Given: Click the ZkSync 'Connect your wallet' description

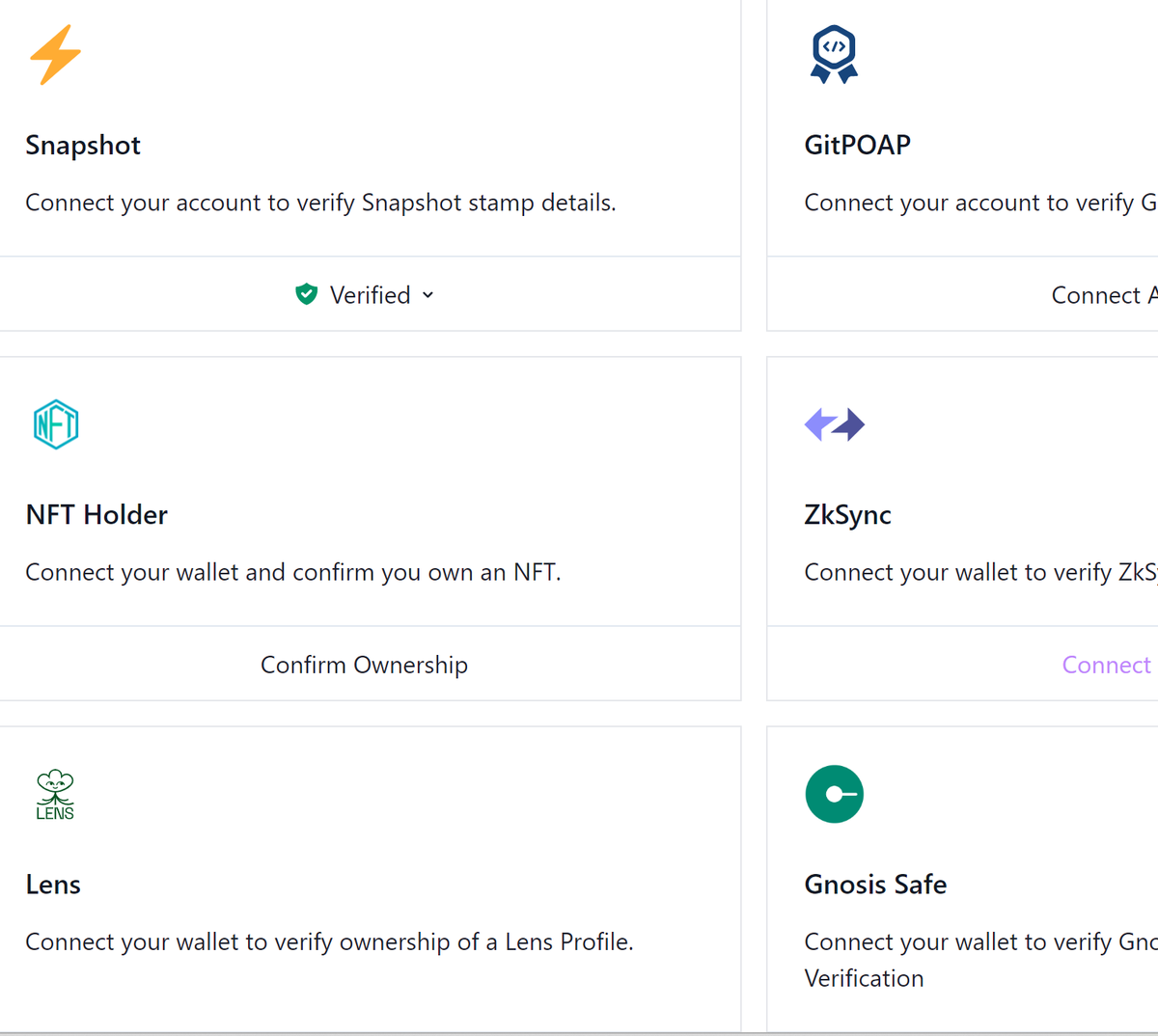Looking at the screenshot, I should click(x=980, y=572).
